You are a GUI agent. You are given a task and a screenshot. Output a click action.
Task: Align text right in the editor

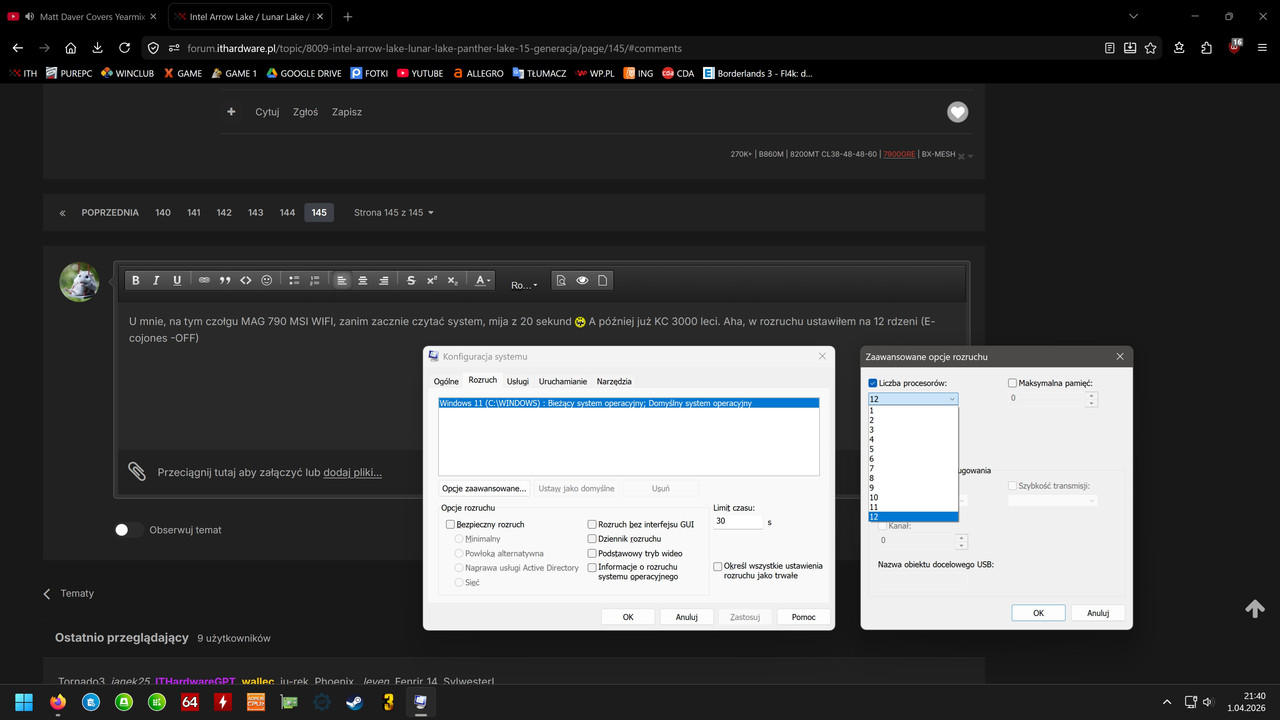(x=384, y=281)
